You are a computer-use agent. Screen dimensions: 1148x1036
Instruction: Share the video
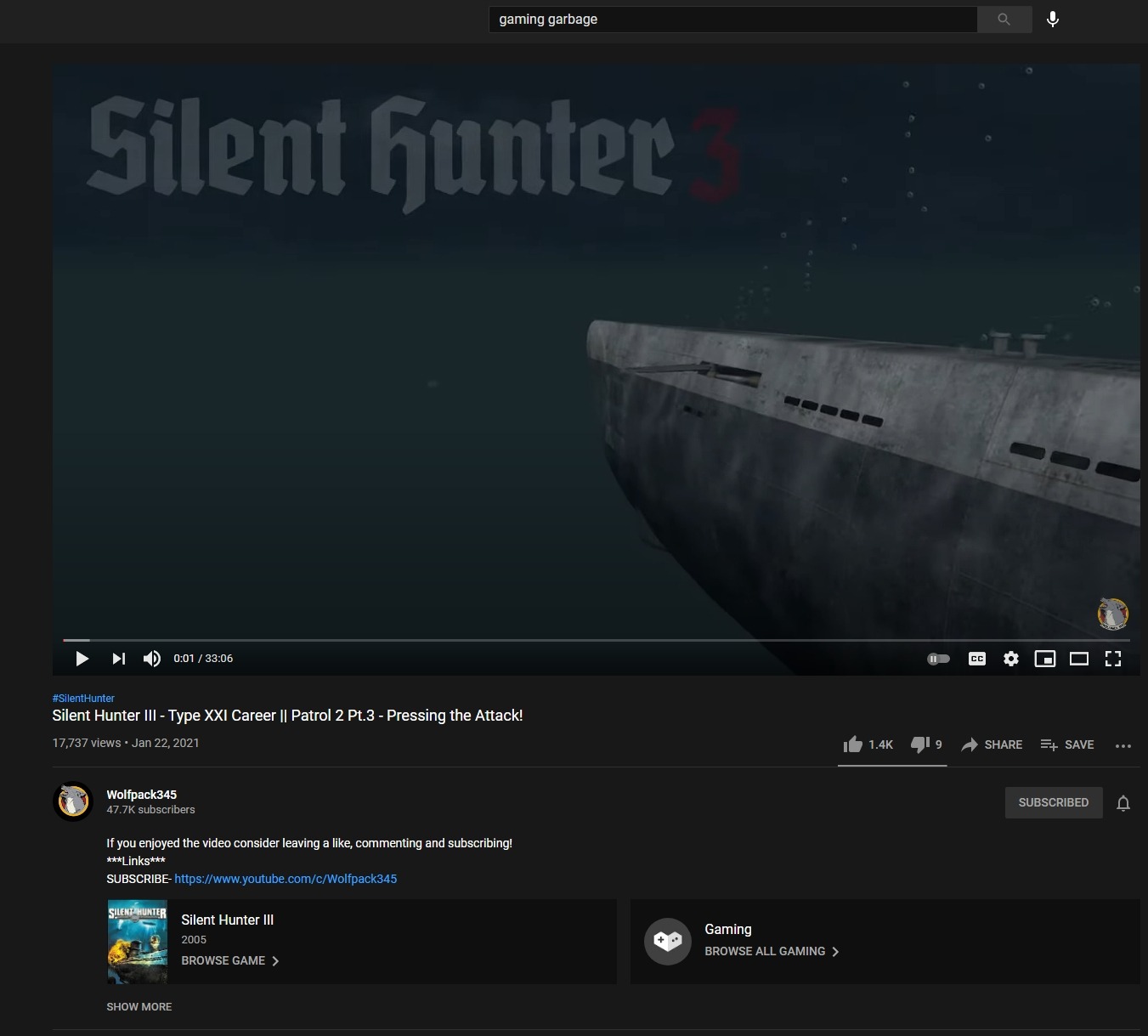[x=992, y=744]
